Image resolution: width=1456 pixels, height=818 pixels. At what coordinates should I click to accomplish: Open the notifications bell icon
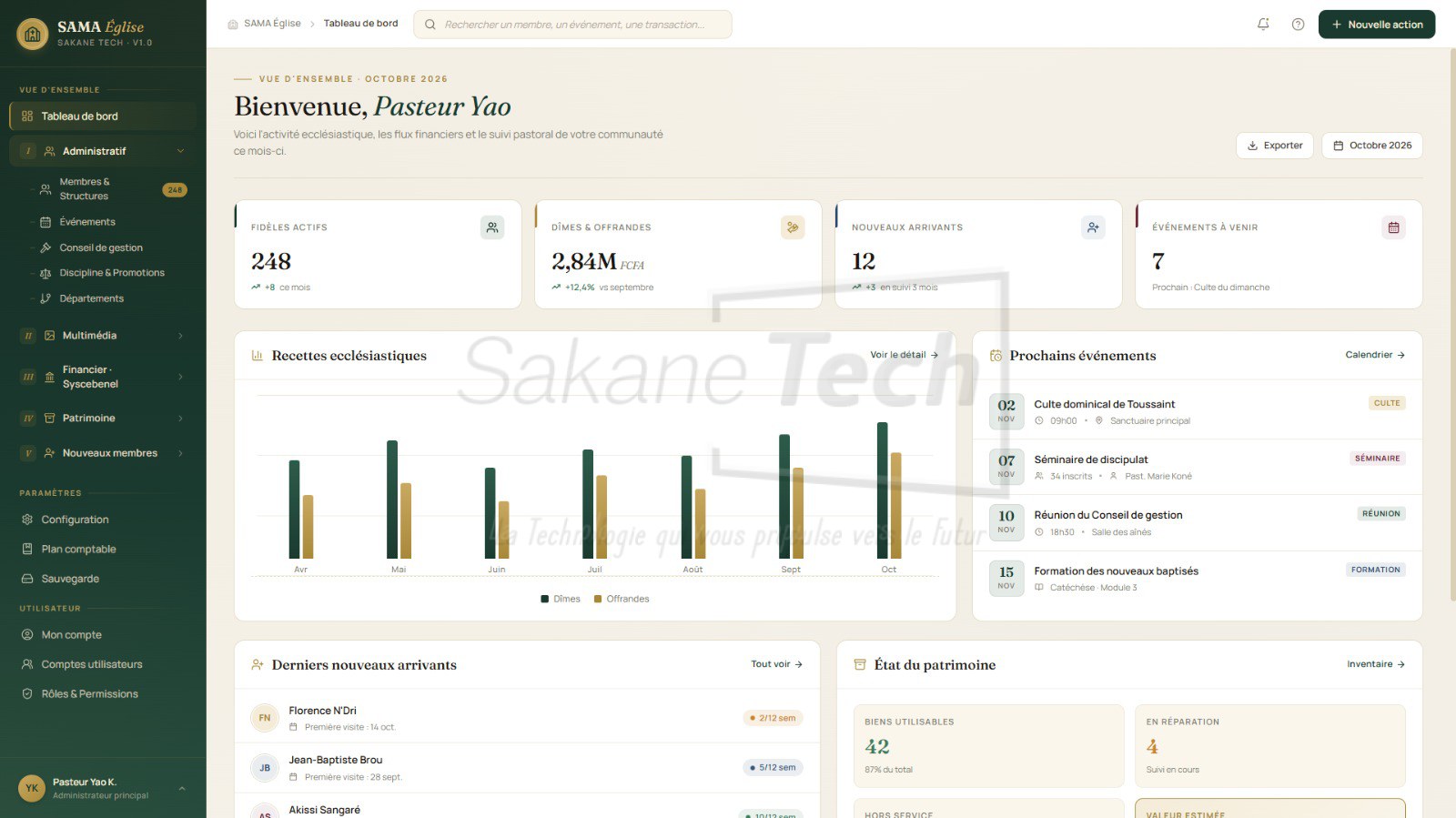tap(1263, 25)
